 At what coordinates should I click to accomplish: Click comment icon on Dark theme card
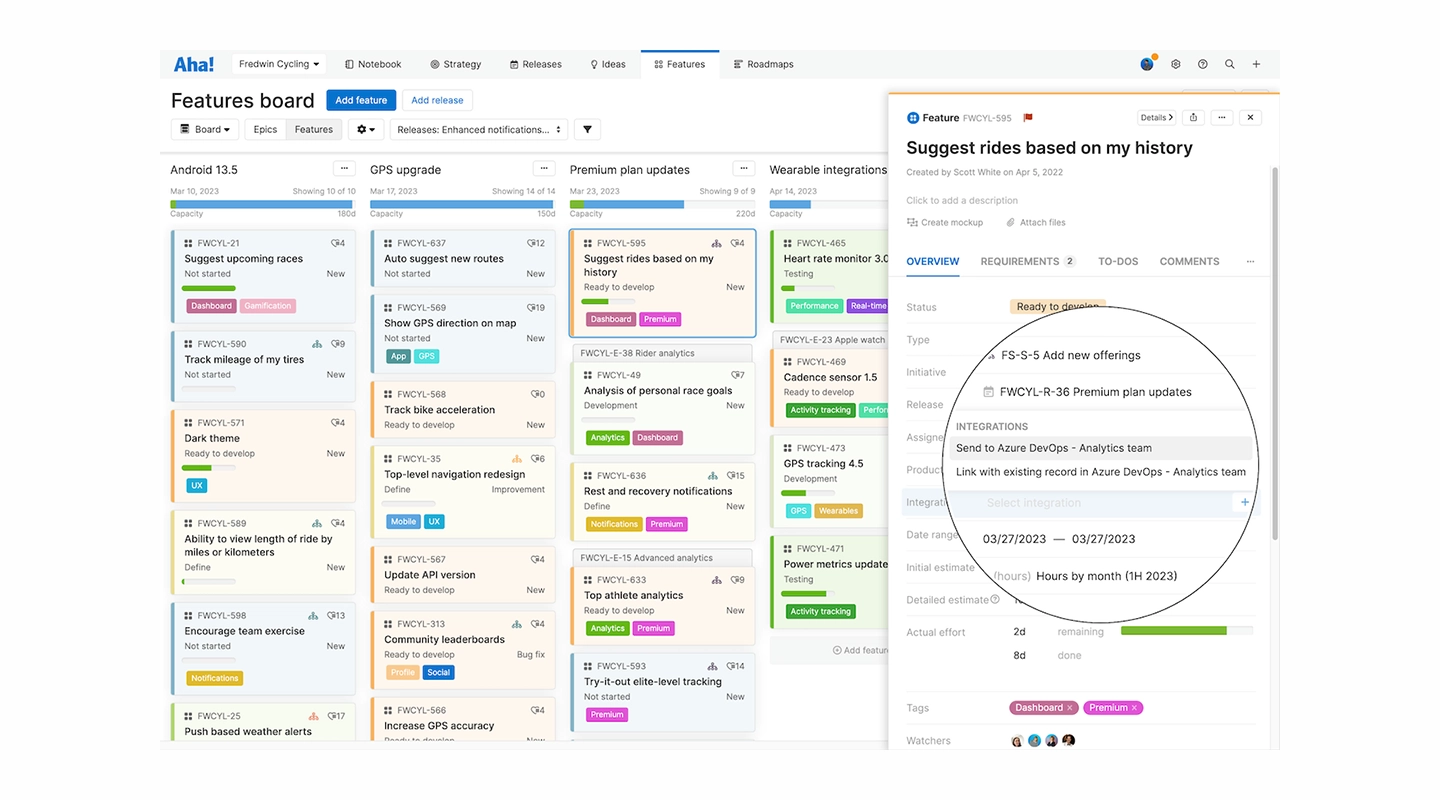(x=338, y=423)
